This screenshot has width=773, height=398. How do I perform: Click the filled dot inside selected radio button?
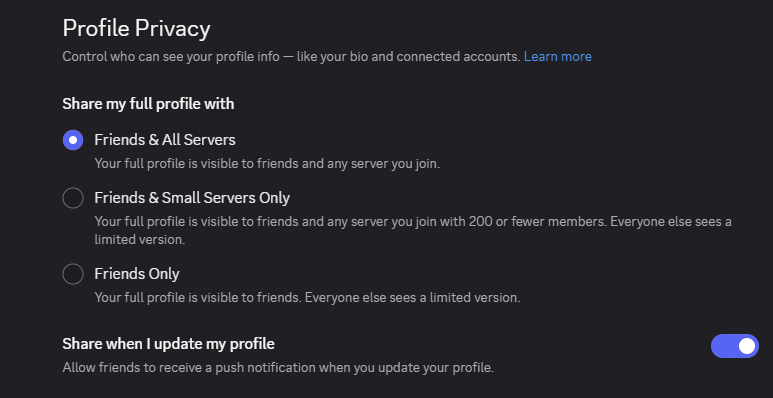(73, 140)
